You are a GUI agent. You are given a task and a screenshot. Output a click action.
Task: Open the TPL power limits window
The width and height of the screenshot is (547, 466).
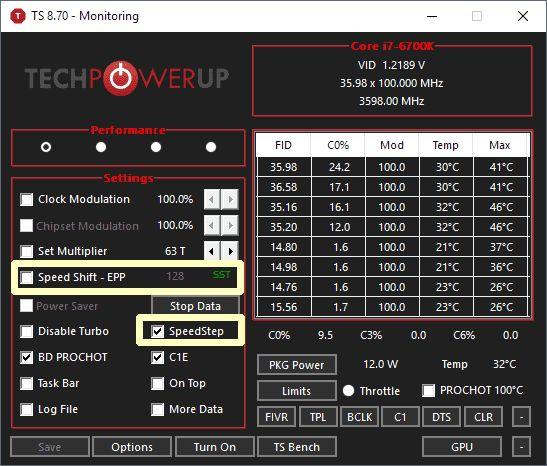coord(318,417)
